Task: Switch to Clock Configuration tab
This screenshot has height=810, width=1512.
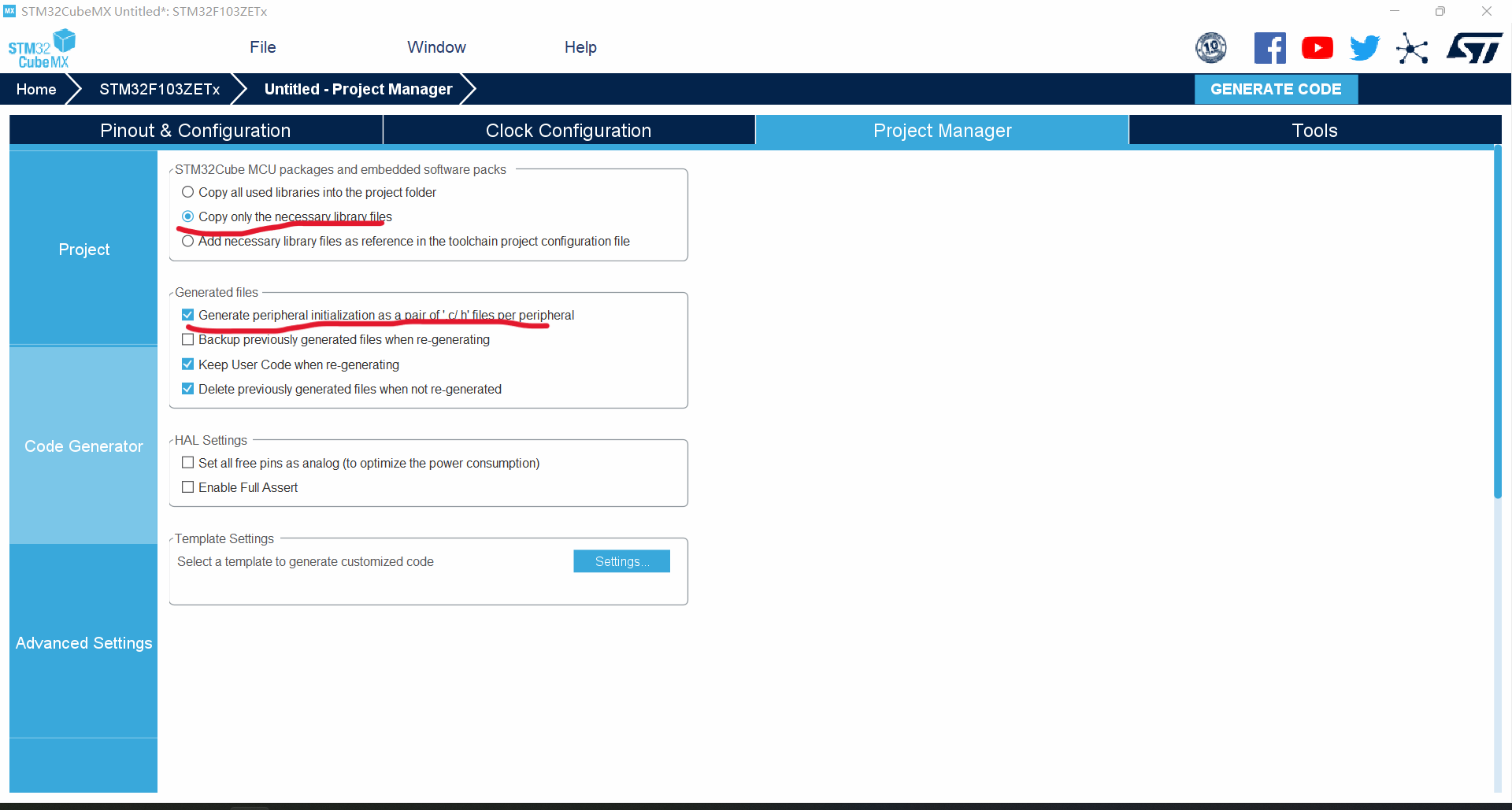Action: [x=569, y=130]
